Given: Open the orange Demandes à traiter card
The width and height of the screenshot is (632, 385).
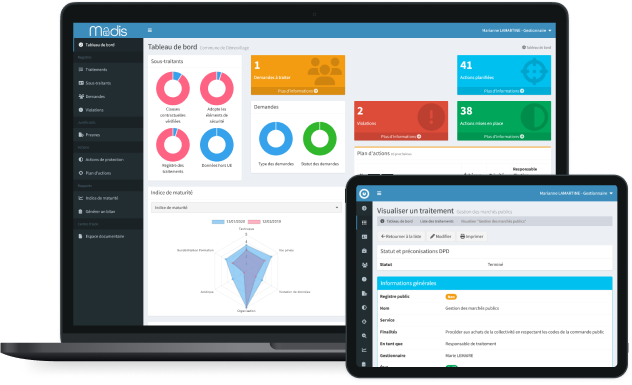Looking at the screenshot, I should (298, 75).
